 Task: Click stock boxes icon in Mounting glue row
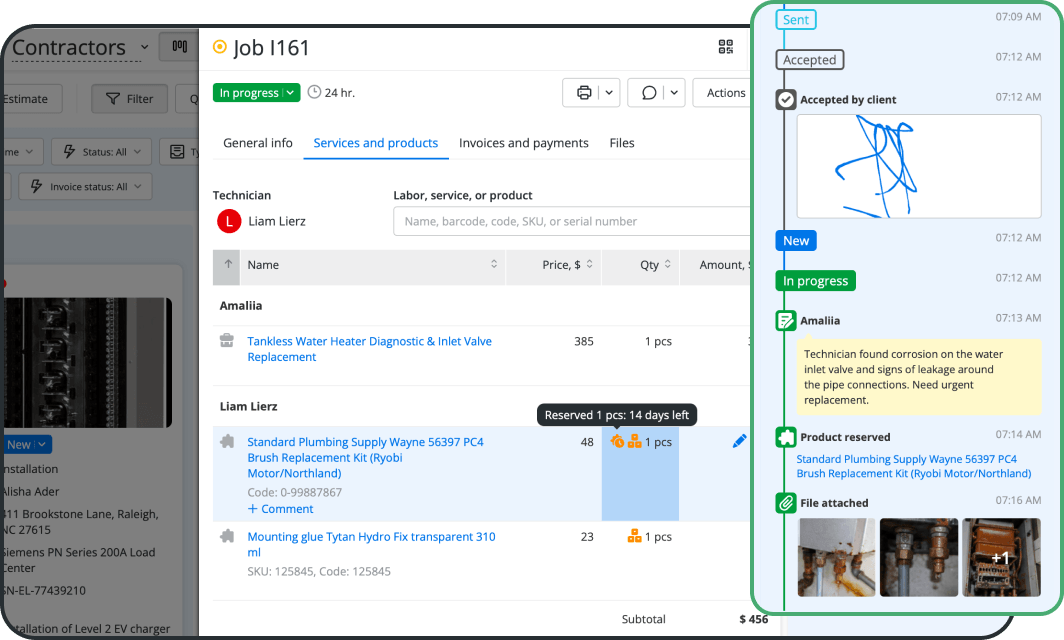point(634,536)
